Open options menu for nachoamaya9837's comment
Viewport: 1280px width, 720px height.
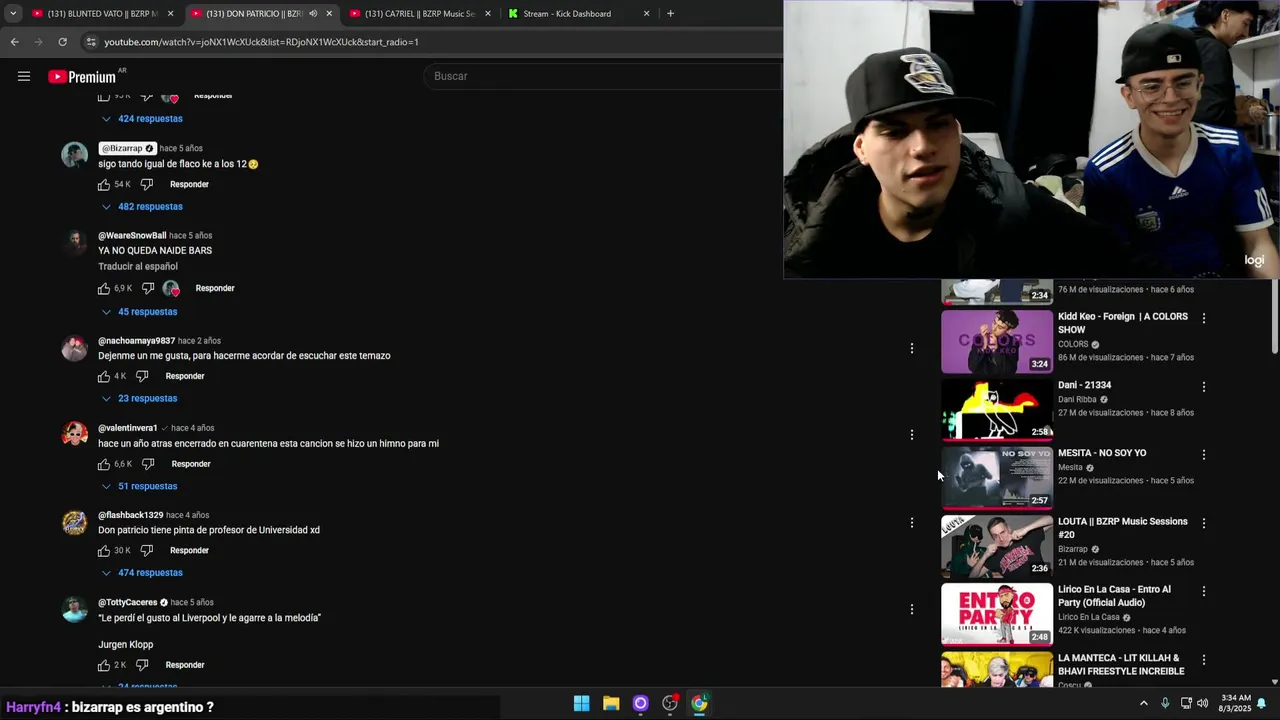coord(911,348)
